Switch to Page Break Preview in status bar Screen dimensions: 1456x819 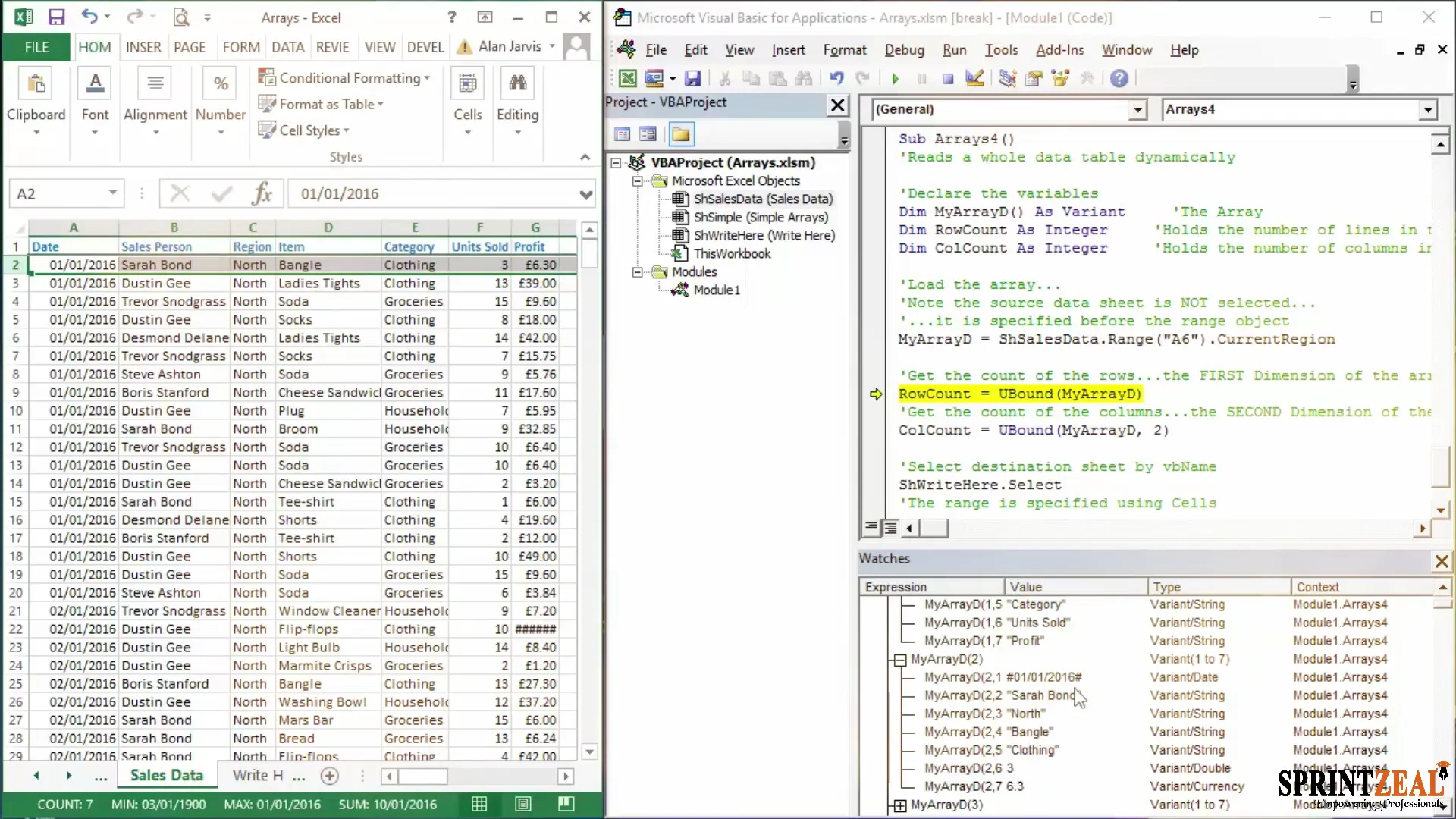point(566,804)
